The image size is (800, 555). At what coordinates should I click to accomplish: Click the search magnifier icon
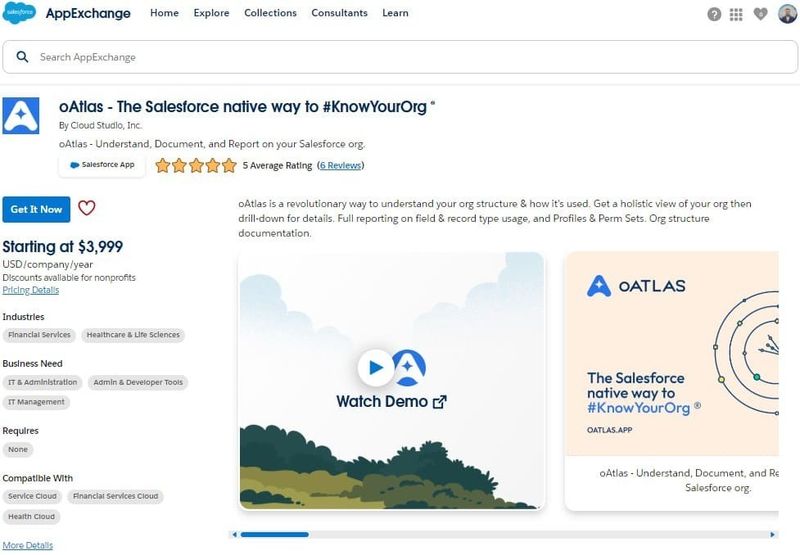point(22,57)
